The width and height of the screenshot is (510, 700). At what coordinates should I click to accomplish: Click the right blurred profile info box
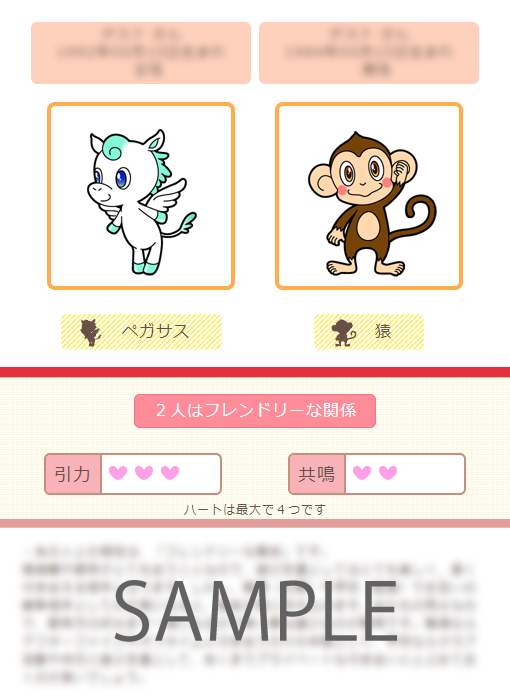369,53
